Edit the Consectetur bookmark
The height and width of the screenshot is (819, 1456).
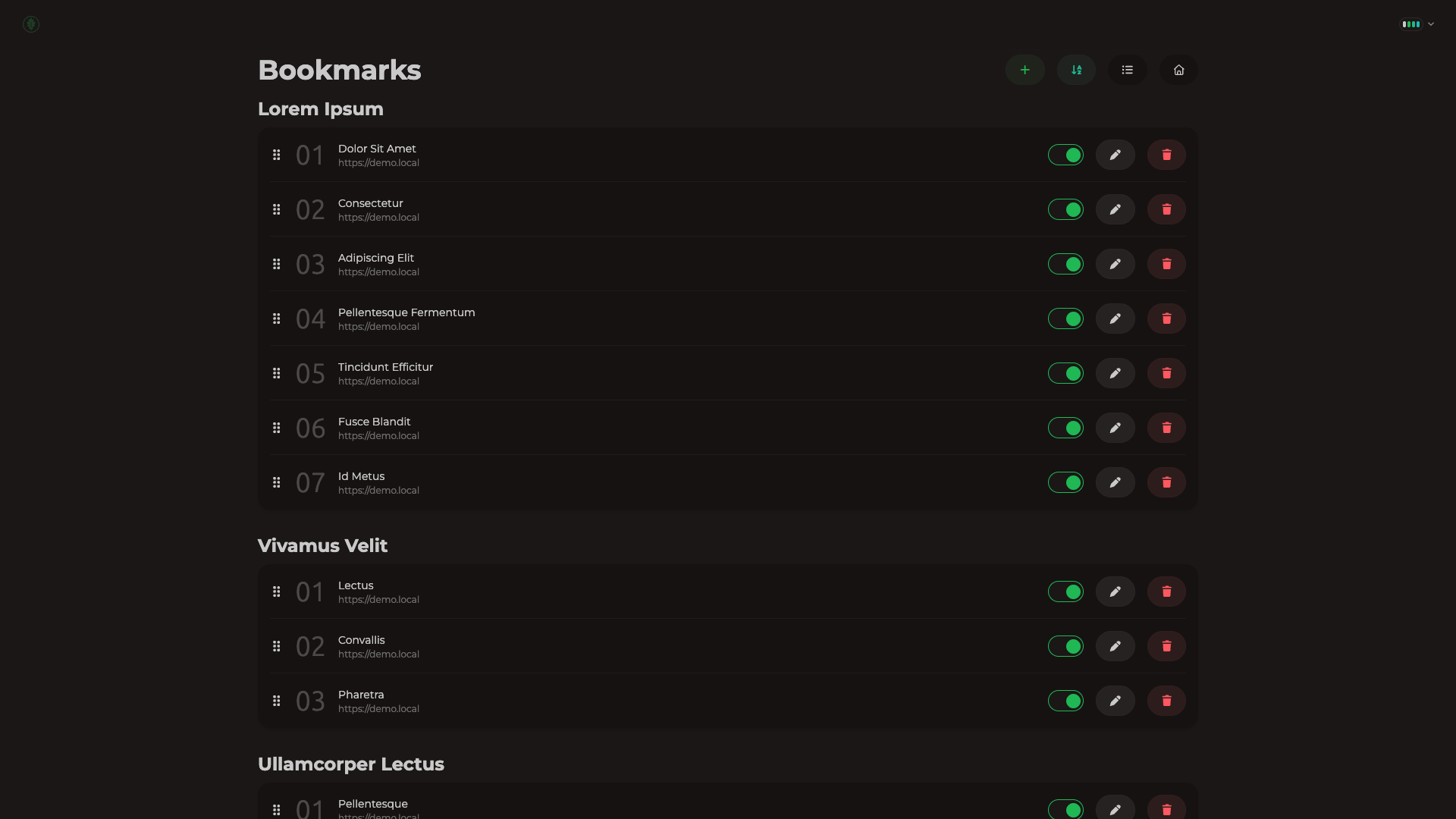tap(1115, 209)
